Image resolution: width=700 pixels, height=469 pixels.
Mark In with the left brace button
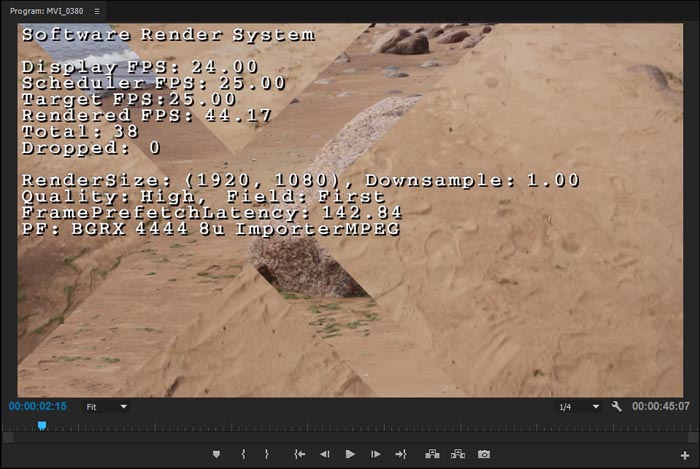(243, 454)
